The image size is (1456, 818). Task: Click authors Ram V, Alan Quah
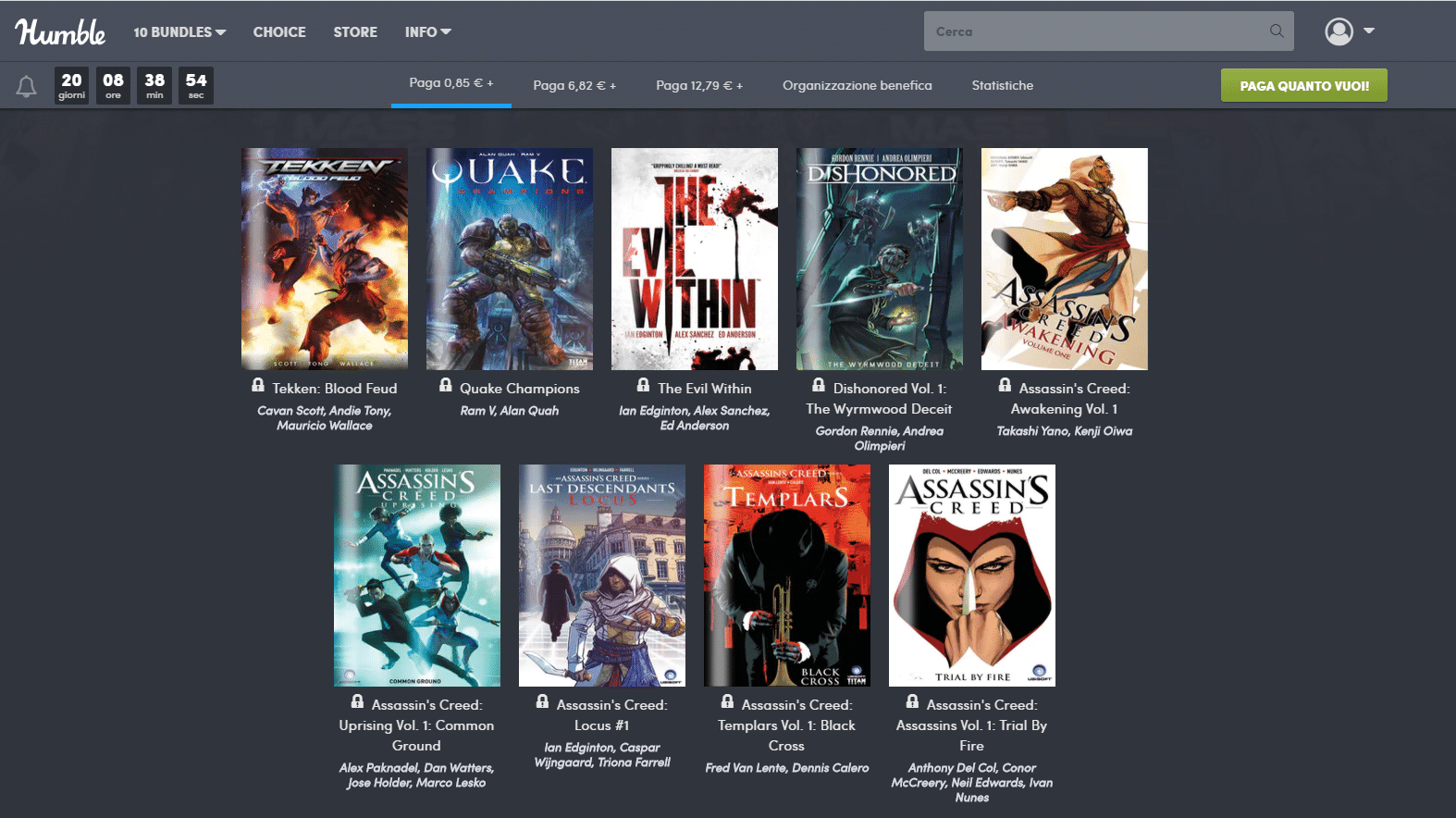[510, 411]
